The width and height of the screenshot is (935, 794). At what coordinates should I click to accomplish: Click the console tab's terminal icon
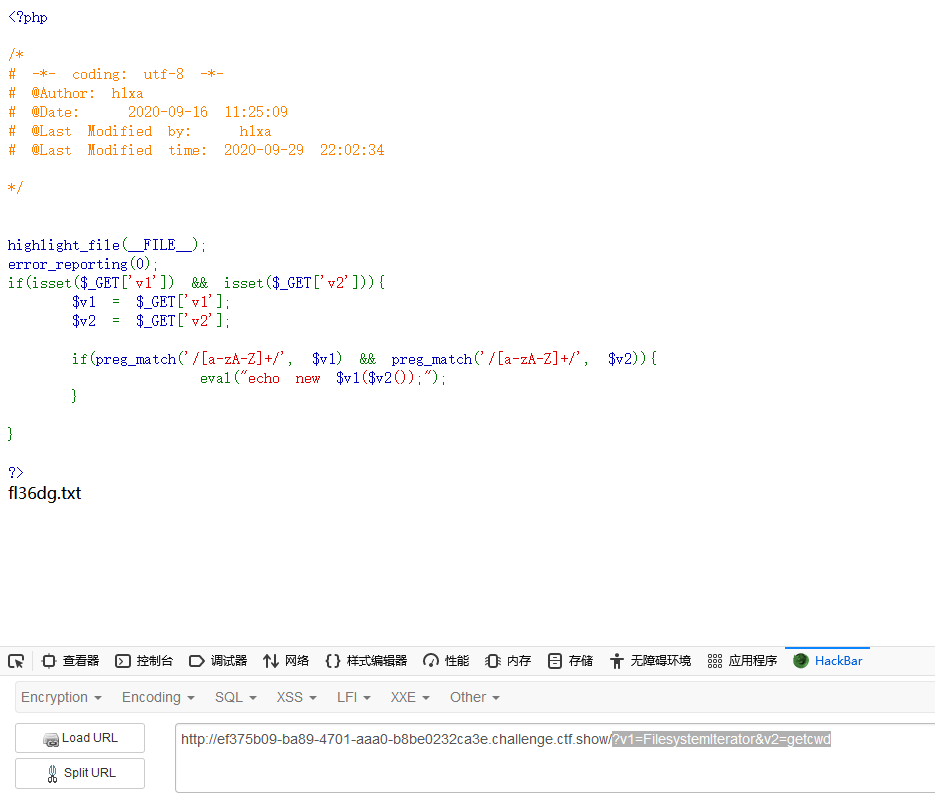123,660
